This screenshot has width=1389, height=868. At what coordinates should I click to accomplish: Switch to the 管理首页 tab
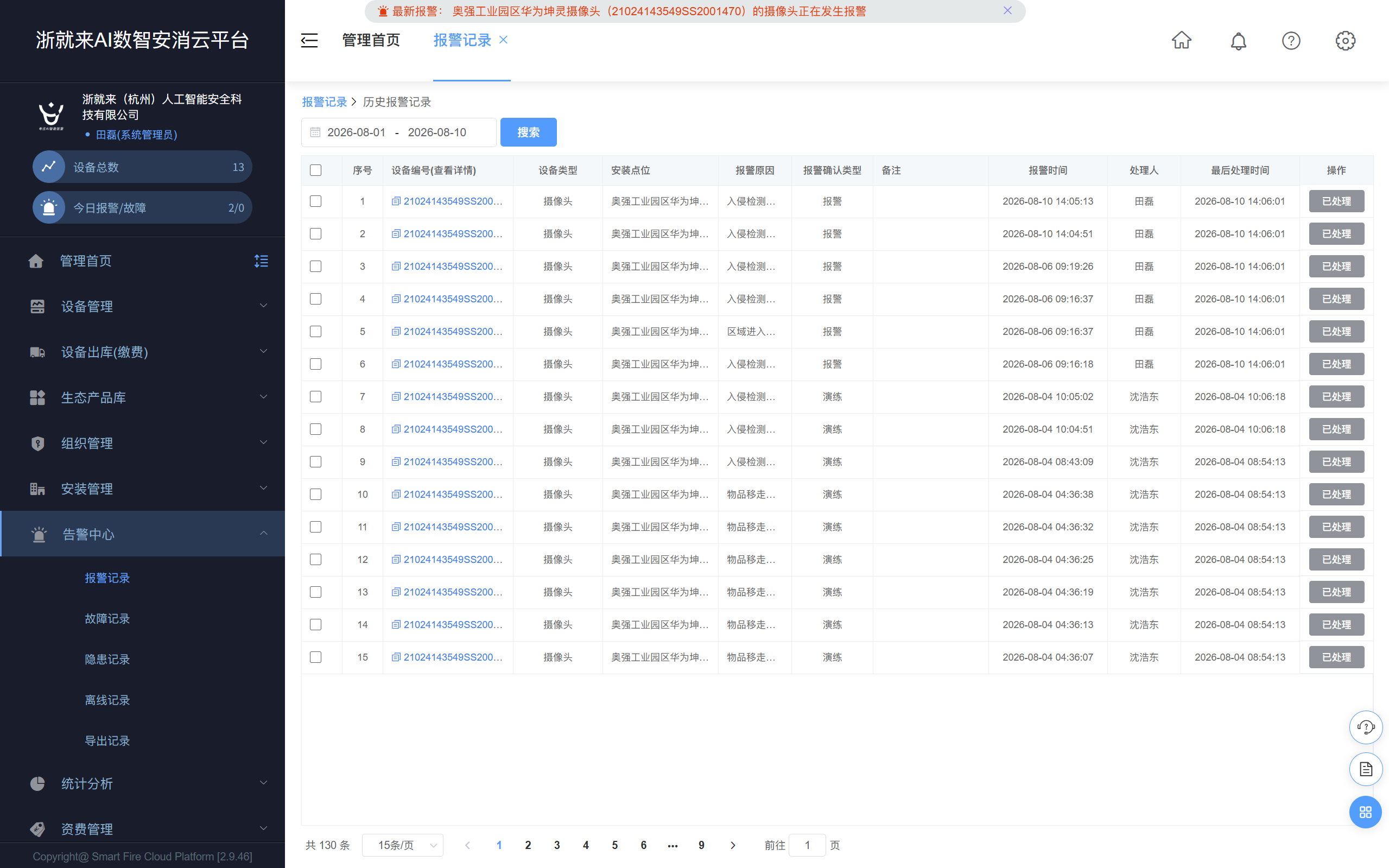(371, 40)
